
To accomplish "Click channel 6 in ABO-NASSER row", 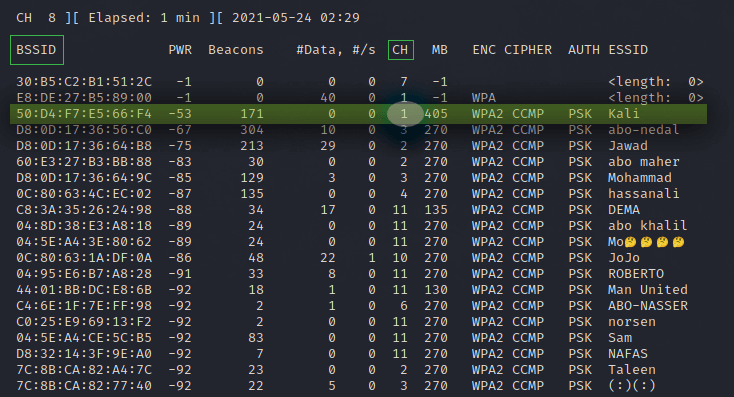I will 404,306.
